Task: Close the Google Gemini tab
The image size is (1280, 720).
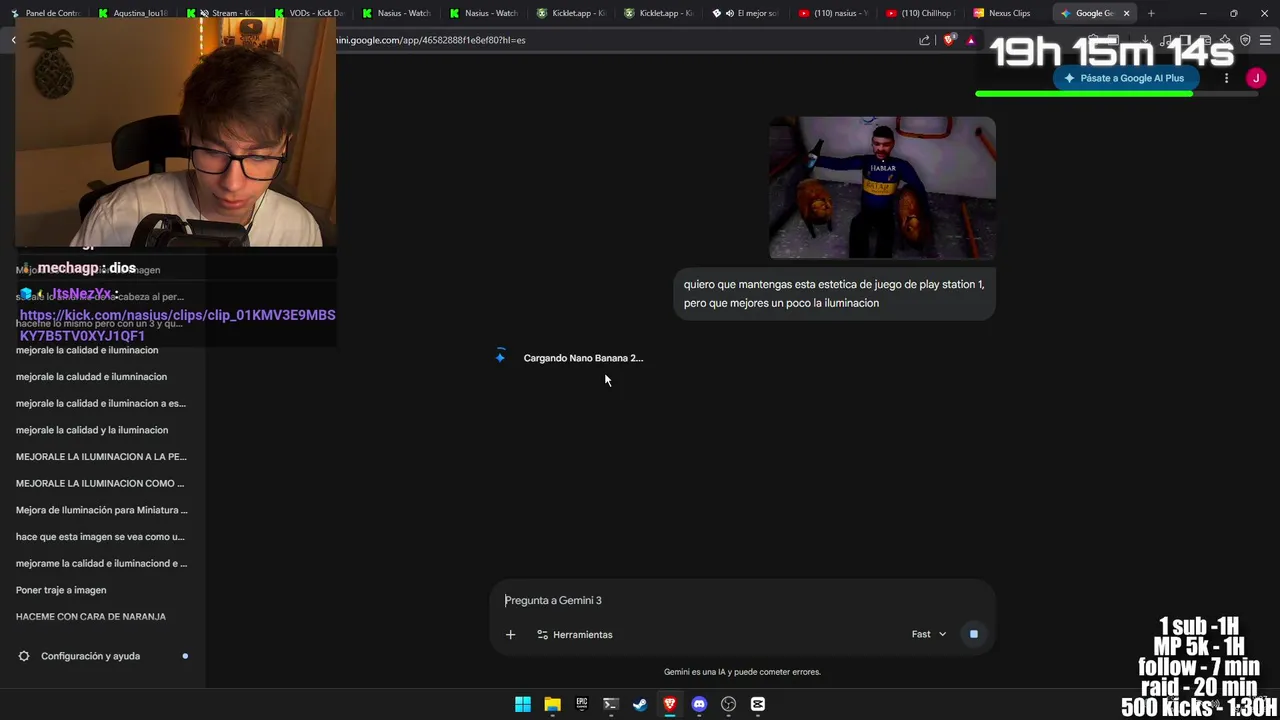Action: pos(1126,13)
